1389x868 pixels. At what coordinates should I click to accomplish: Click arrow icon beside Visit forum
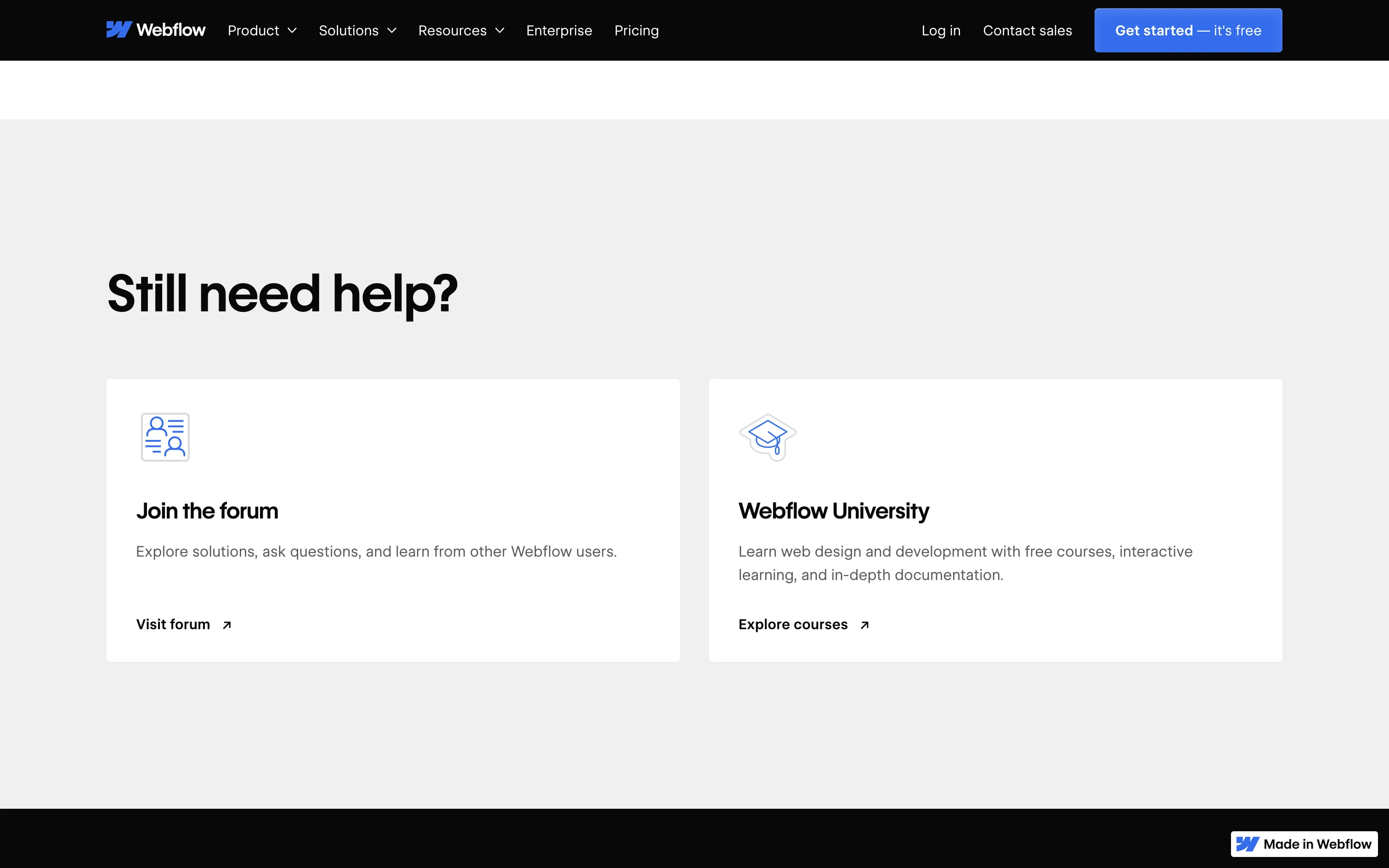[227, 625]
